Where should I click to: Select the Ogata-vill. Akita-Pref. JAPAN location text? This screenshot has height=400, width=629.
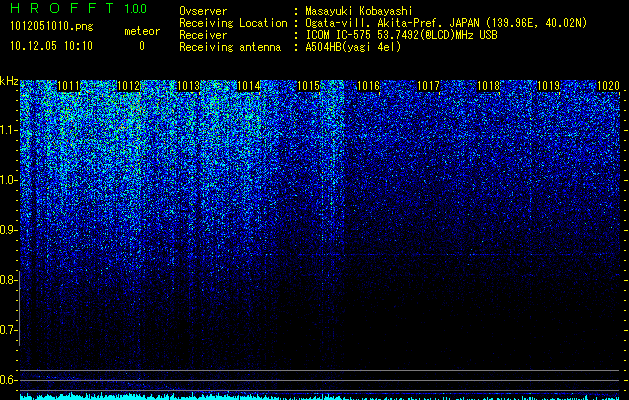(446, 23)
